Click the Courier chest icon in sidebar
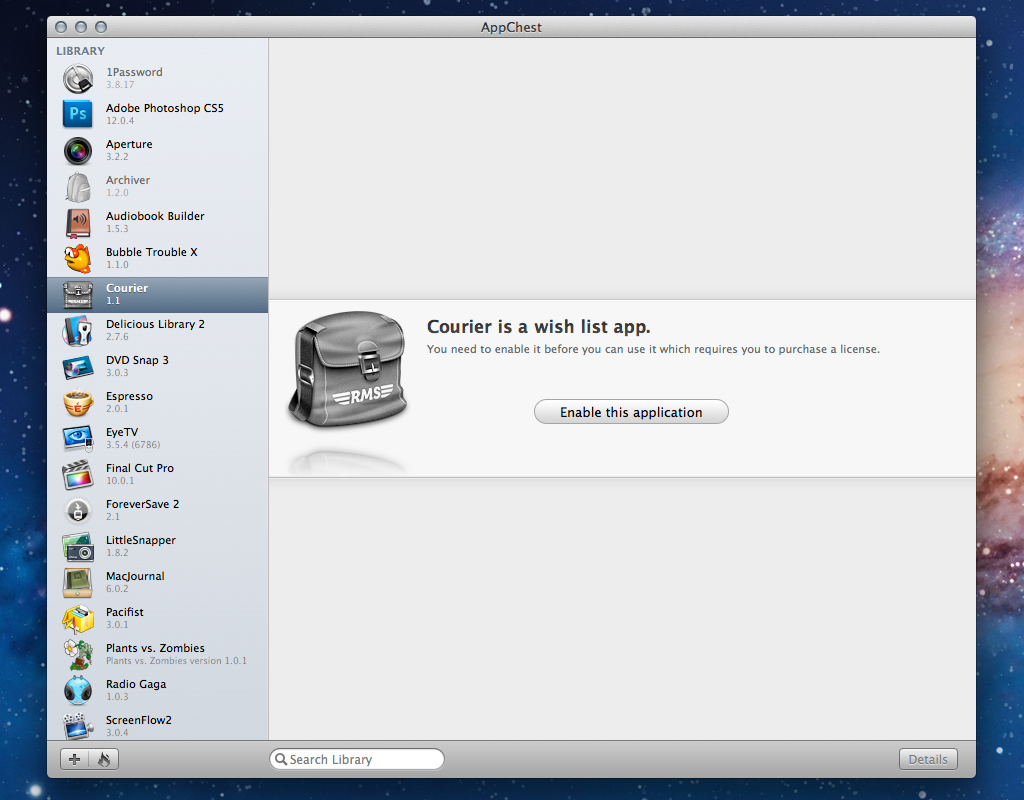Image resolution: width=1024 pixels, height=800 pixels. 78,295
